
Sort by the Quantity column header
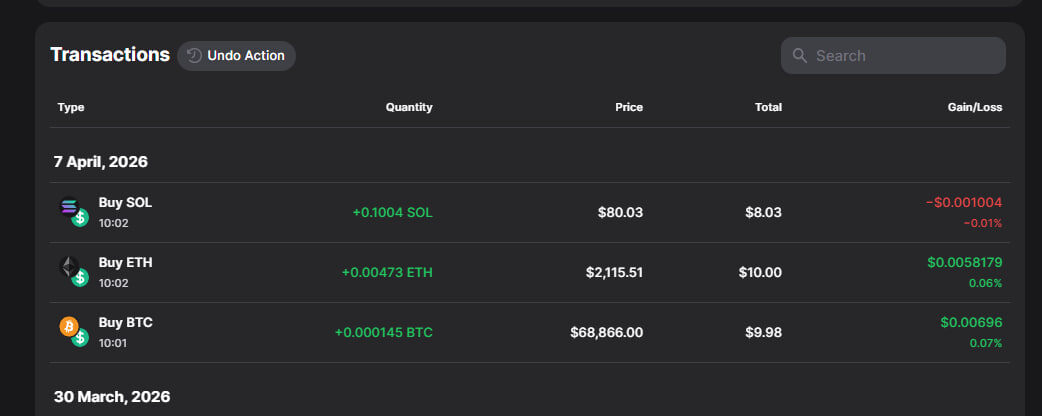(x=409, y=107)
